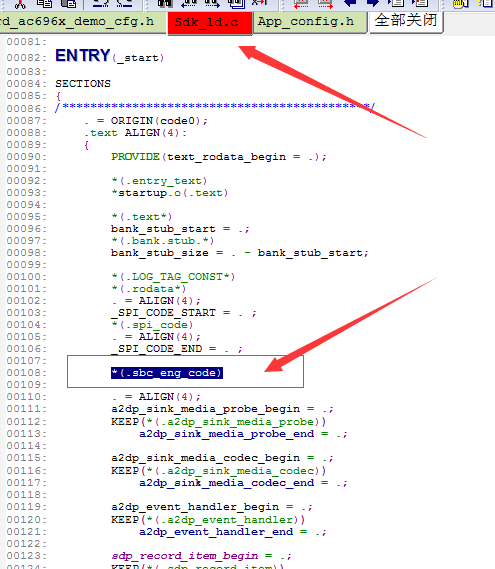
Task: Click the ENTRY keyword on line 82
Action: (x=82, y=56)
